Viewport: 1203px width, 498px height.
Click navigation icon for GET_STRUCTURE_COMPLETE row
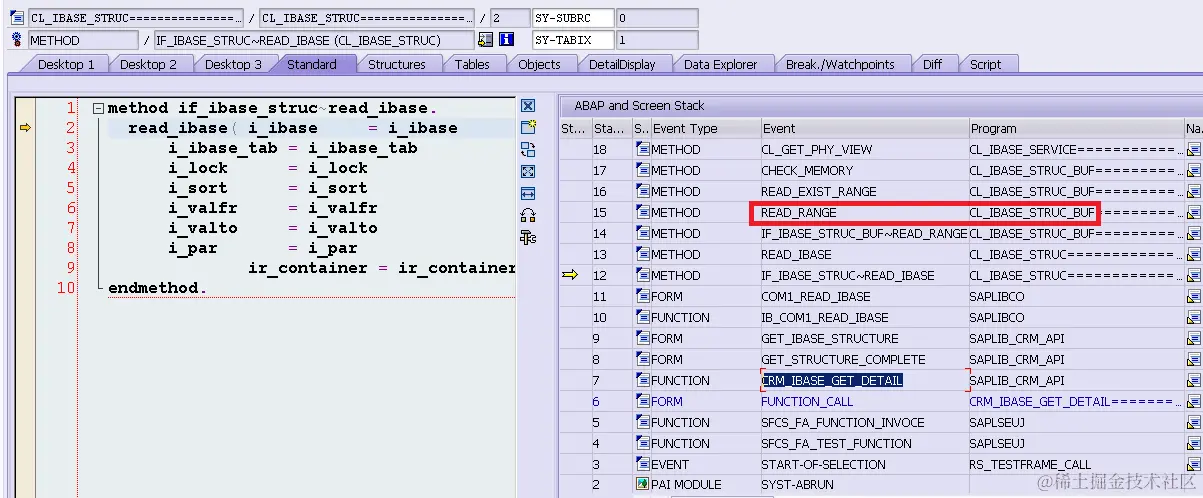pos(1194,360)
